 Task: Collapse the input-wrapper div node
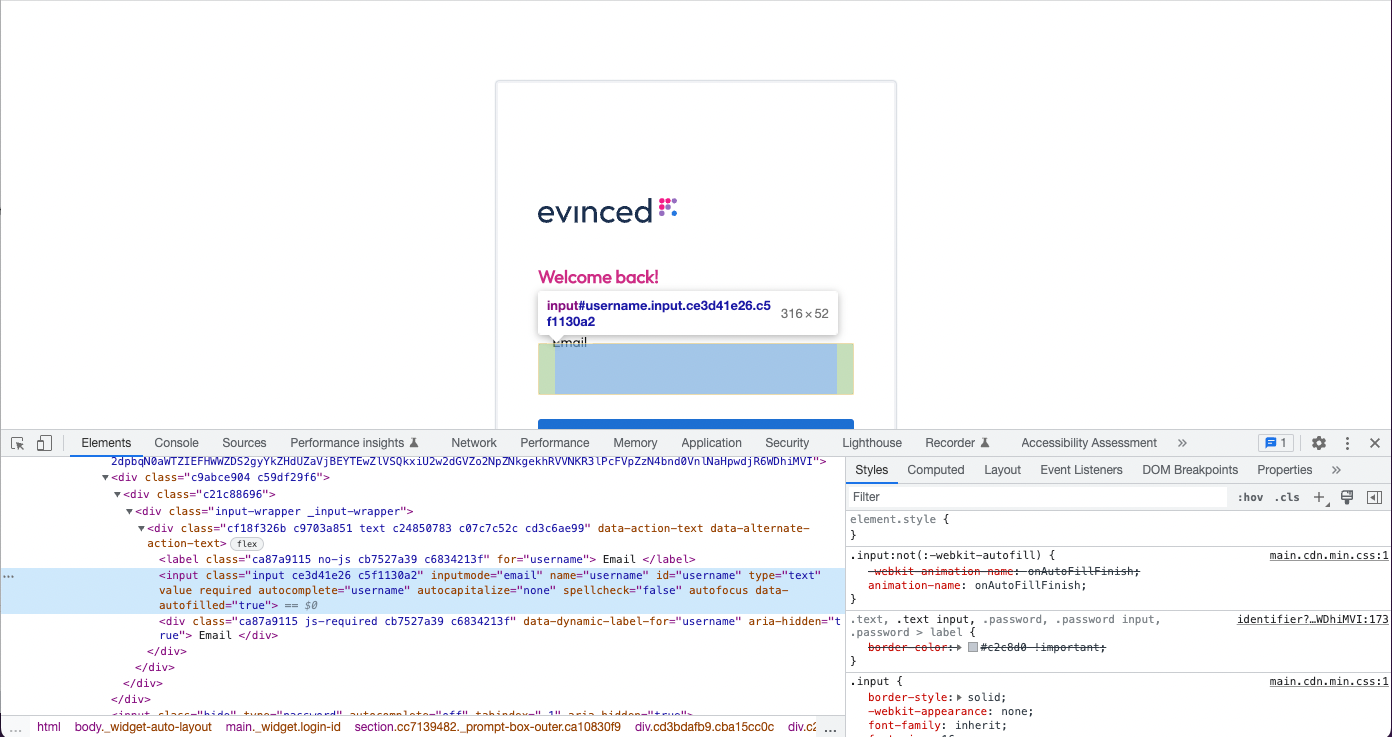coord(129,511)
